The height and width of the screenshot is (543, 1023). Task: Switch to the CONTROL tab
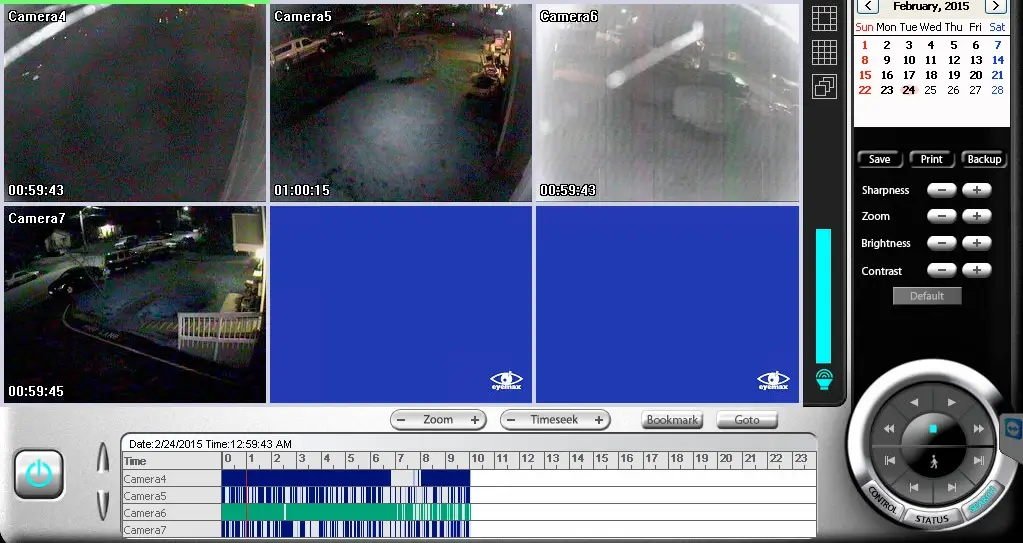click(x=883, y=499)
